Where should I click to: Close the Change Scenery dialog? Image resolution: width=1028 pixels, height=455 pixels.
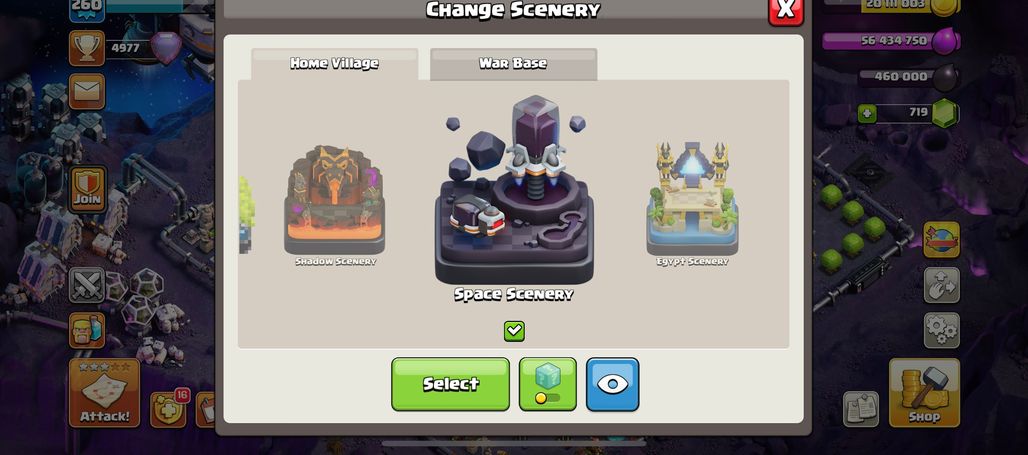click(x=785, y=9)
